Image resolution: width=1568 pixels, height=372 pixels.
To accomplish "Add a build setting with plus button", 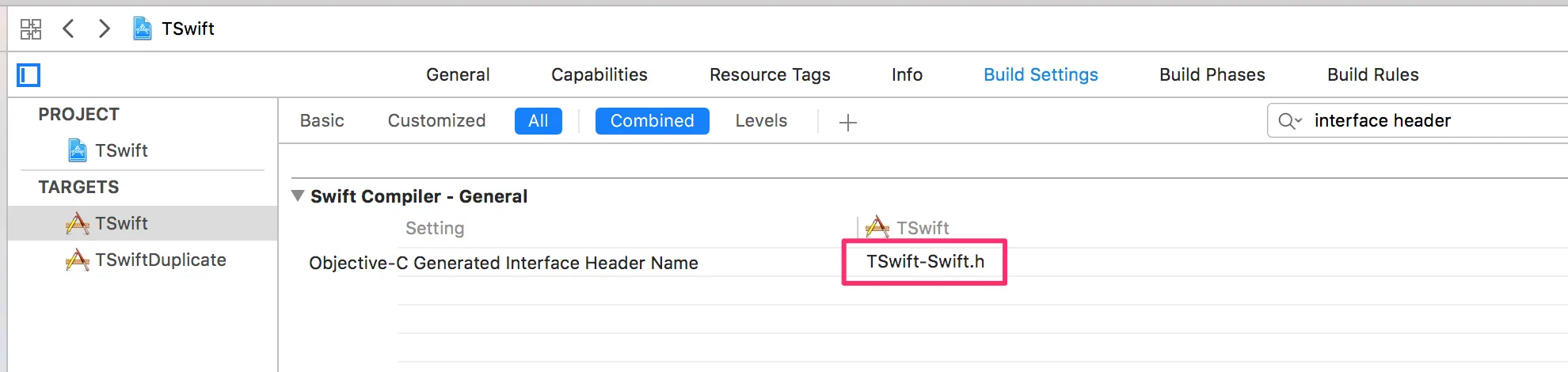I will point(847,122).
